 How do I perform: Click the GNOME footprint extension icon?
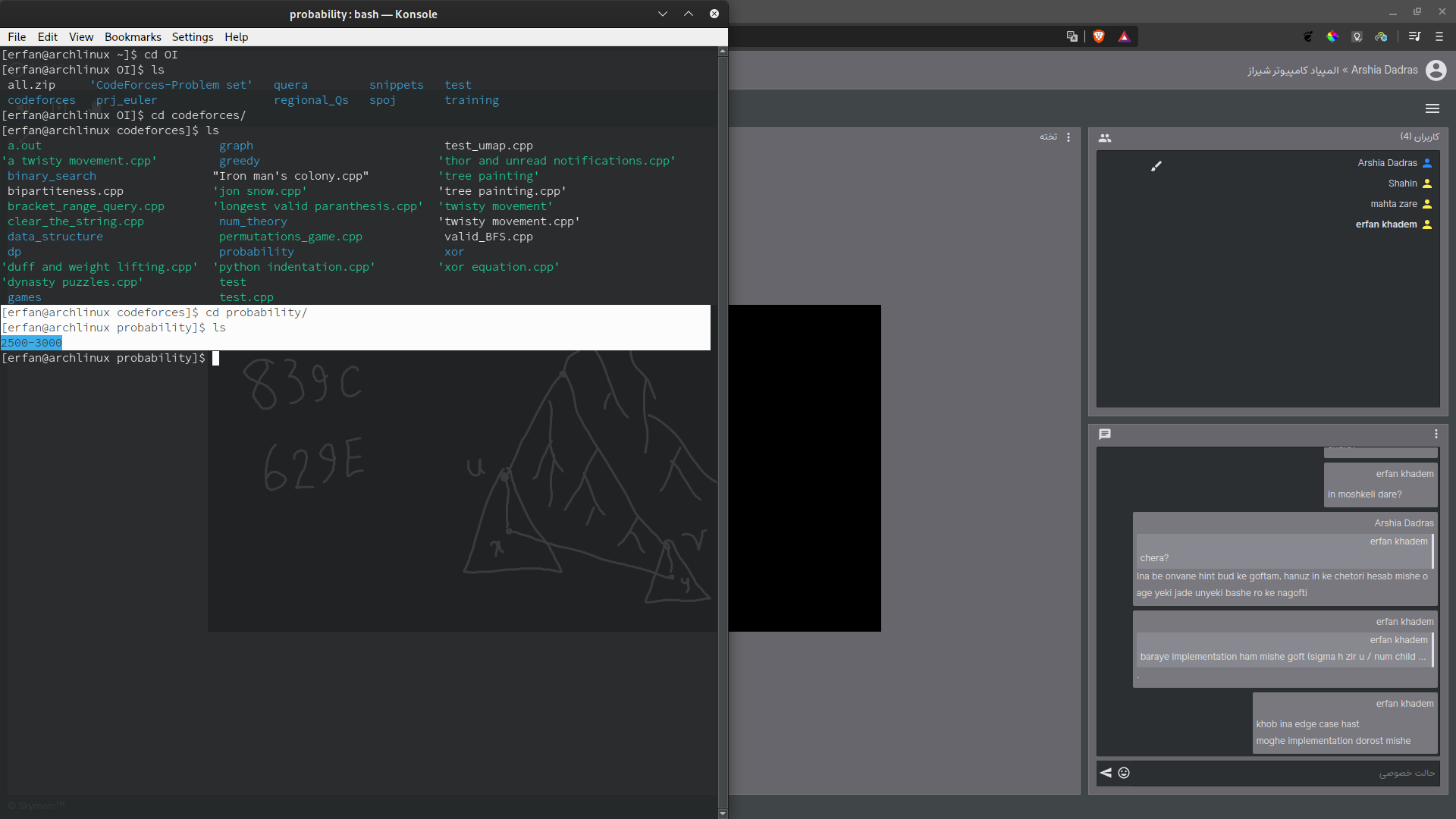coord(1308,36)
